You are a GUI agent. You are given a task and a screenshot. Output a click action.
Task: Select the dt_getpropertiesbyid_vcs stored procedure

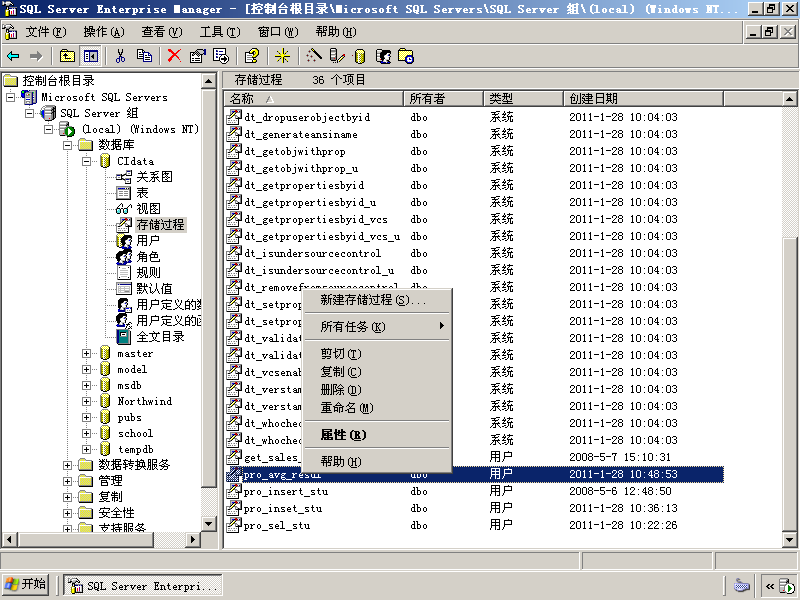point(316,219)
